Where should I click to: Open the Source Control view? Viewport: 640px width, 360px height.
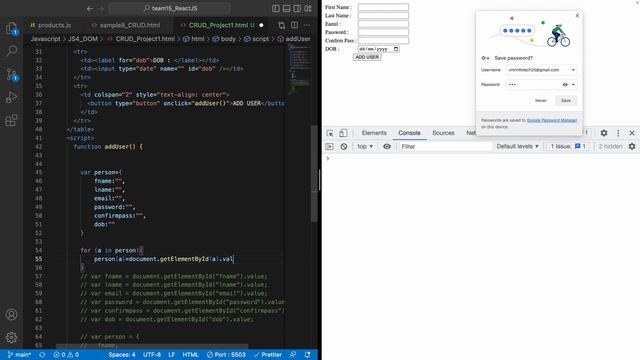tap(11, 74)
